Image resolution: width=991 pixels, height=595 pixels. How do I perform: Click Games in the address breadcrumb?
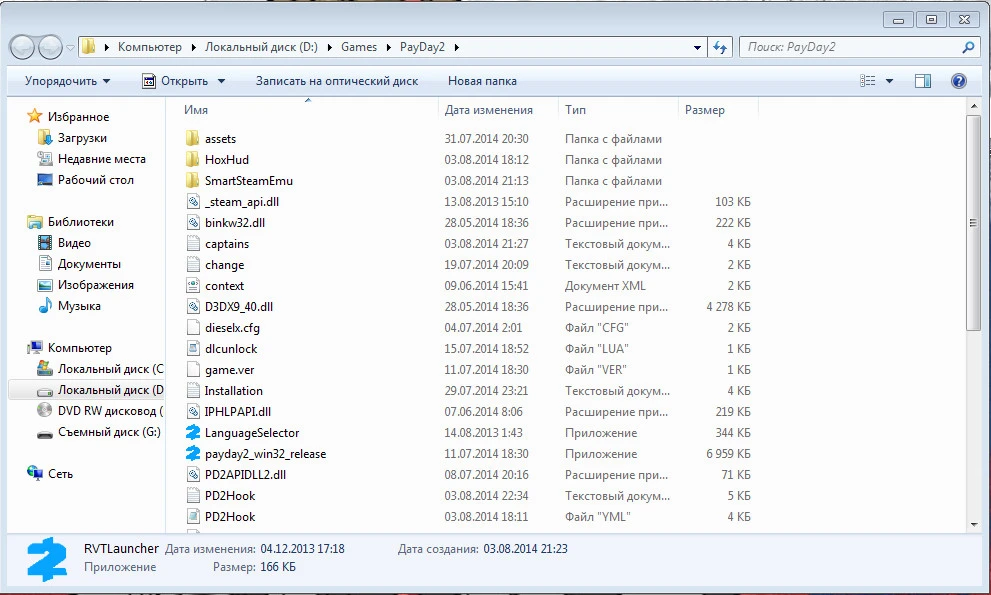tap(359, 47)
